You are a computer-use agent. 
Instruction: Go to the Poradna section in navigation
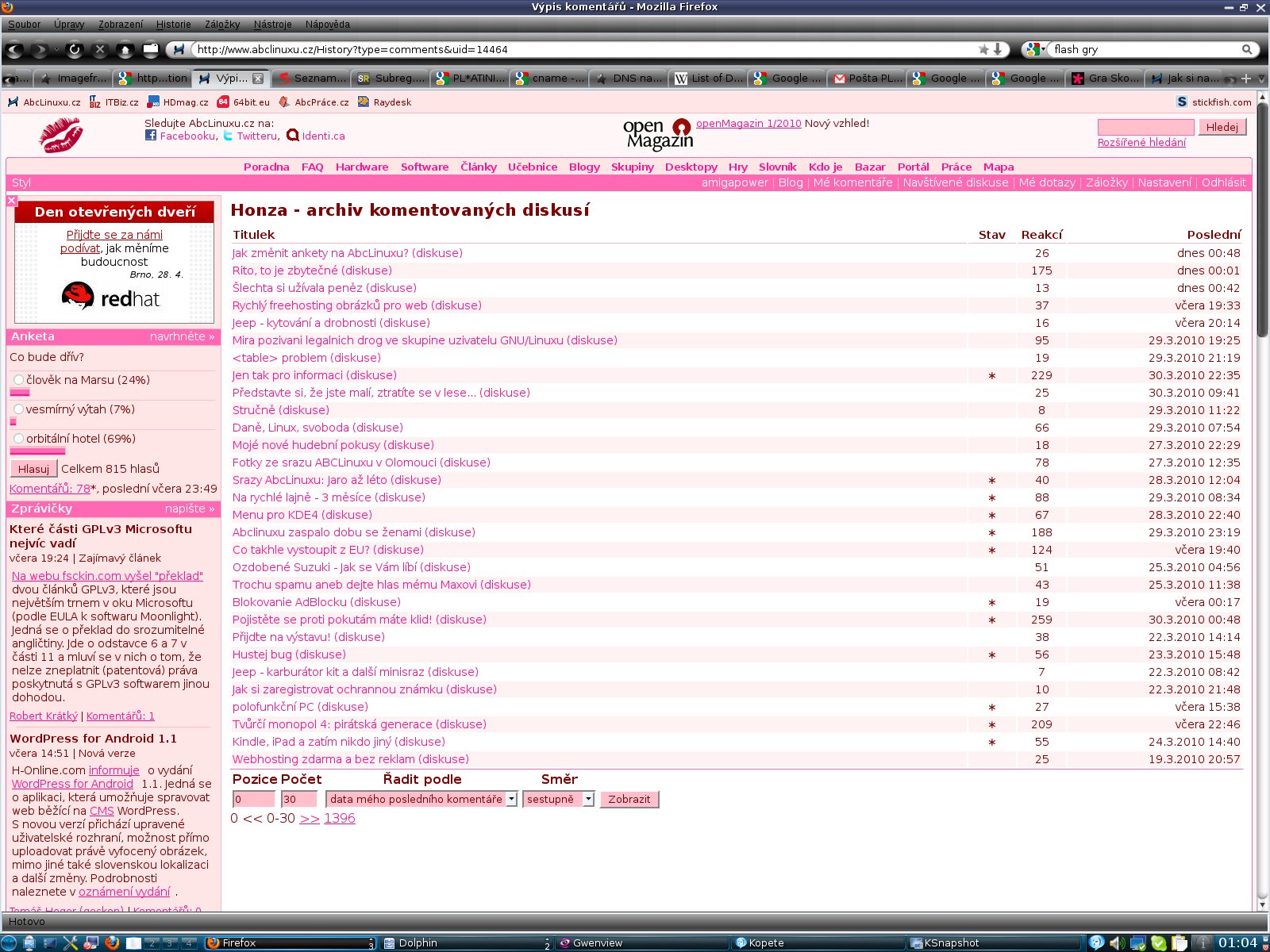pyautogui.click(x=267, y=167)
